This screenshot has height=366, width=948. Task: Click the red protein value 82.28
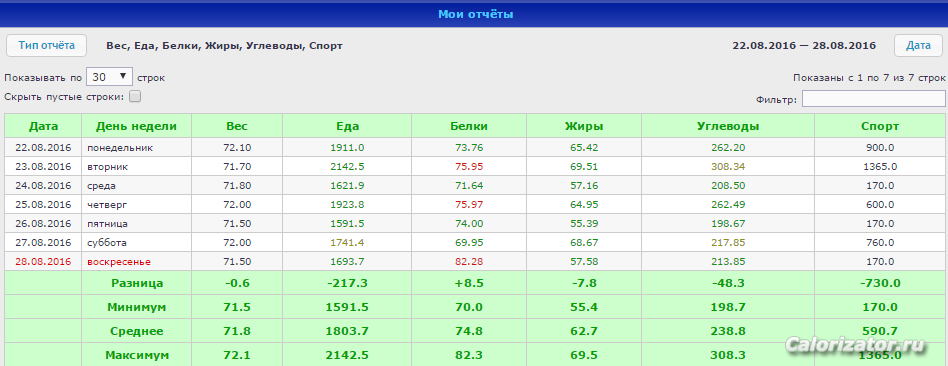click(469, 262)
